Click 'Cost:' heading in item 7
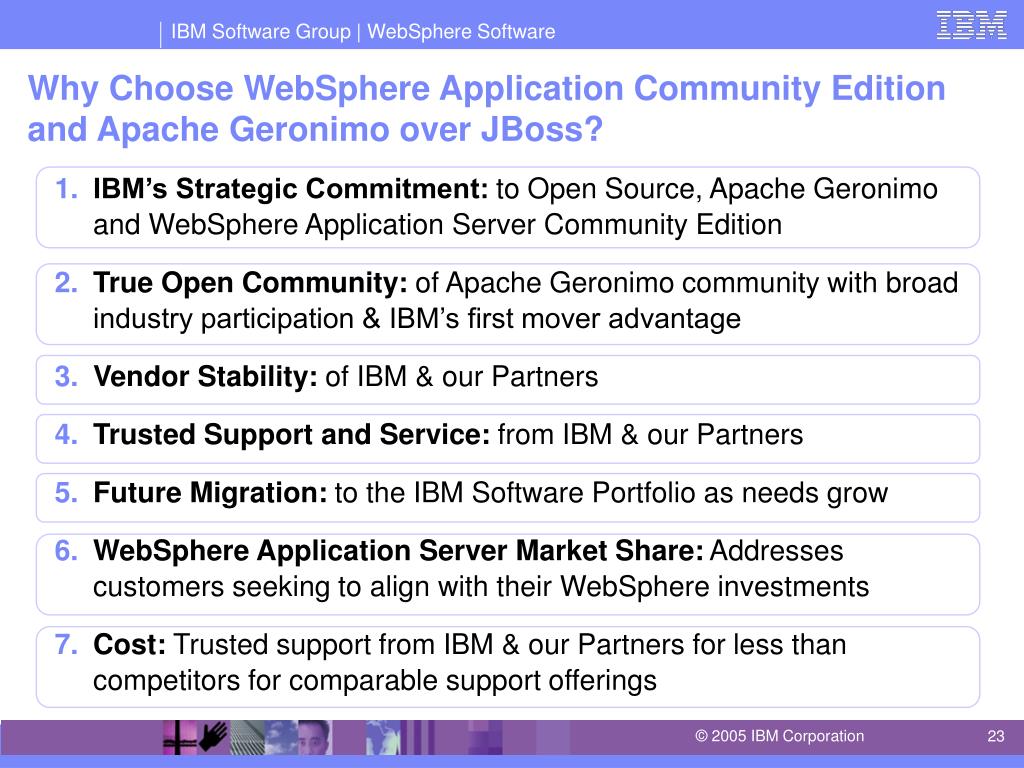 pos(129,645)
